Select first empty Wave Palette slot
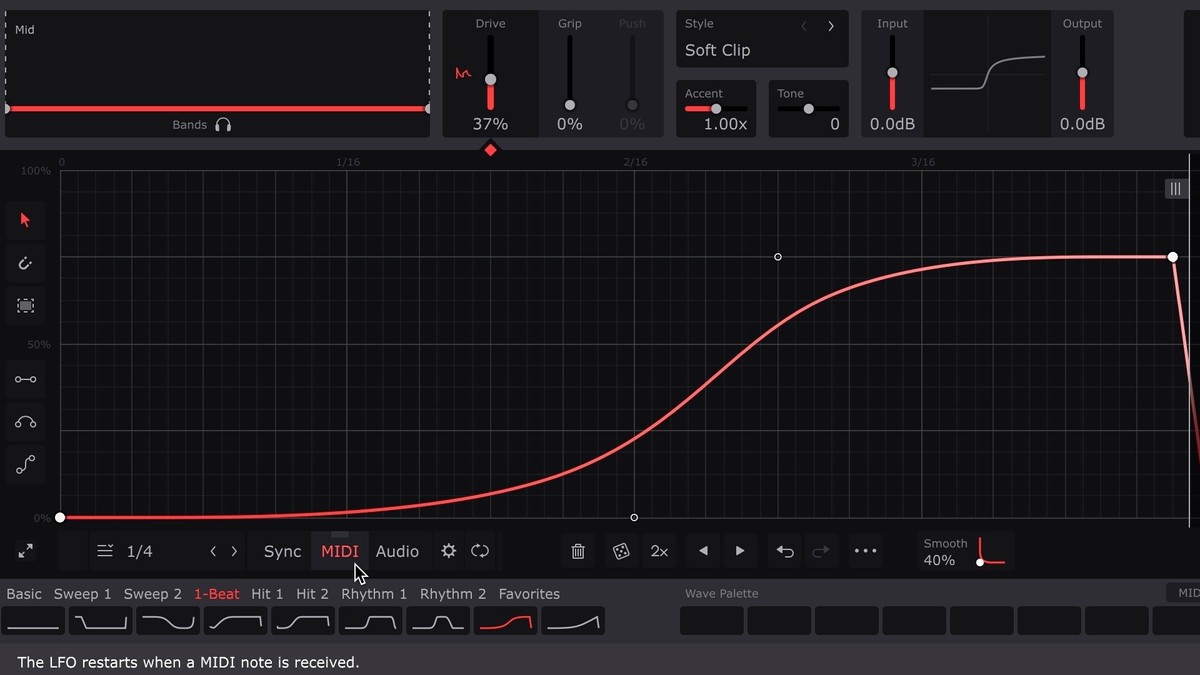 pyautogui.click(x=711, y=621)
